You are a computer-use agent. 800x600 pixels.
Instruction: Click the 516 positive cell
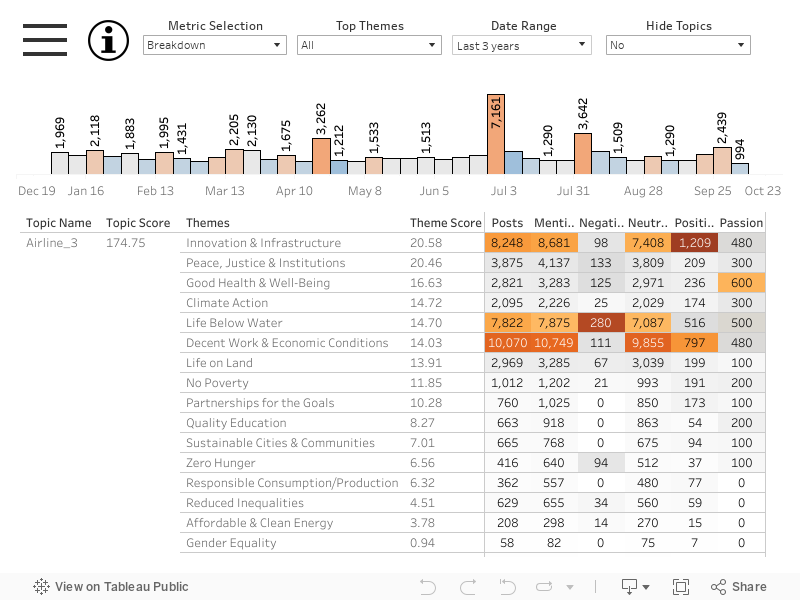pos(694,323)
